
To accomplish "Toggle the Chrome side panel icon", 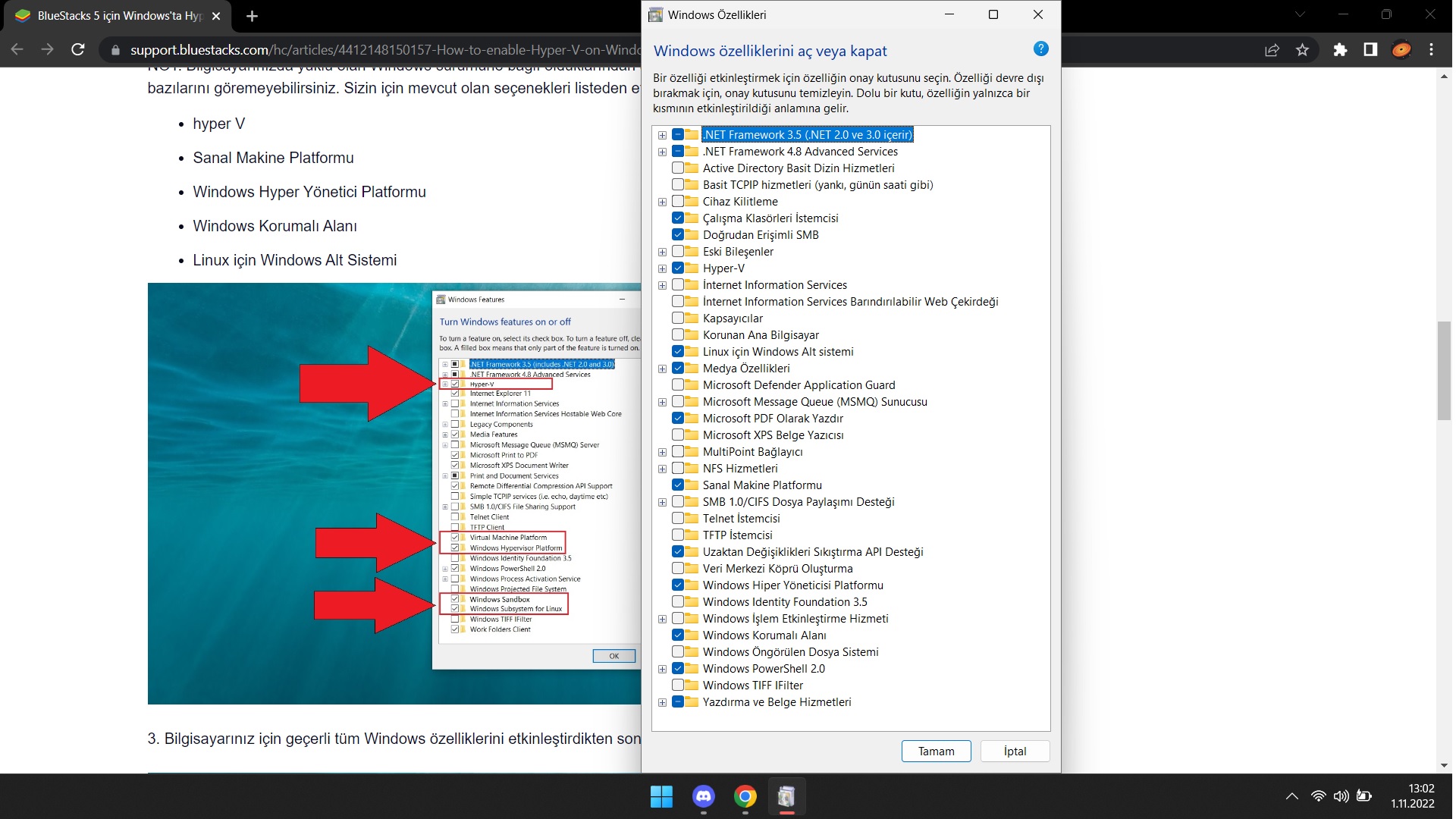I will point(1370,50).
